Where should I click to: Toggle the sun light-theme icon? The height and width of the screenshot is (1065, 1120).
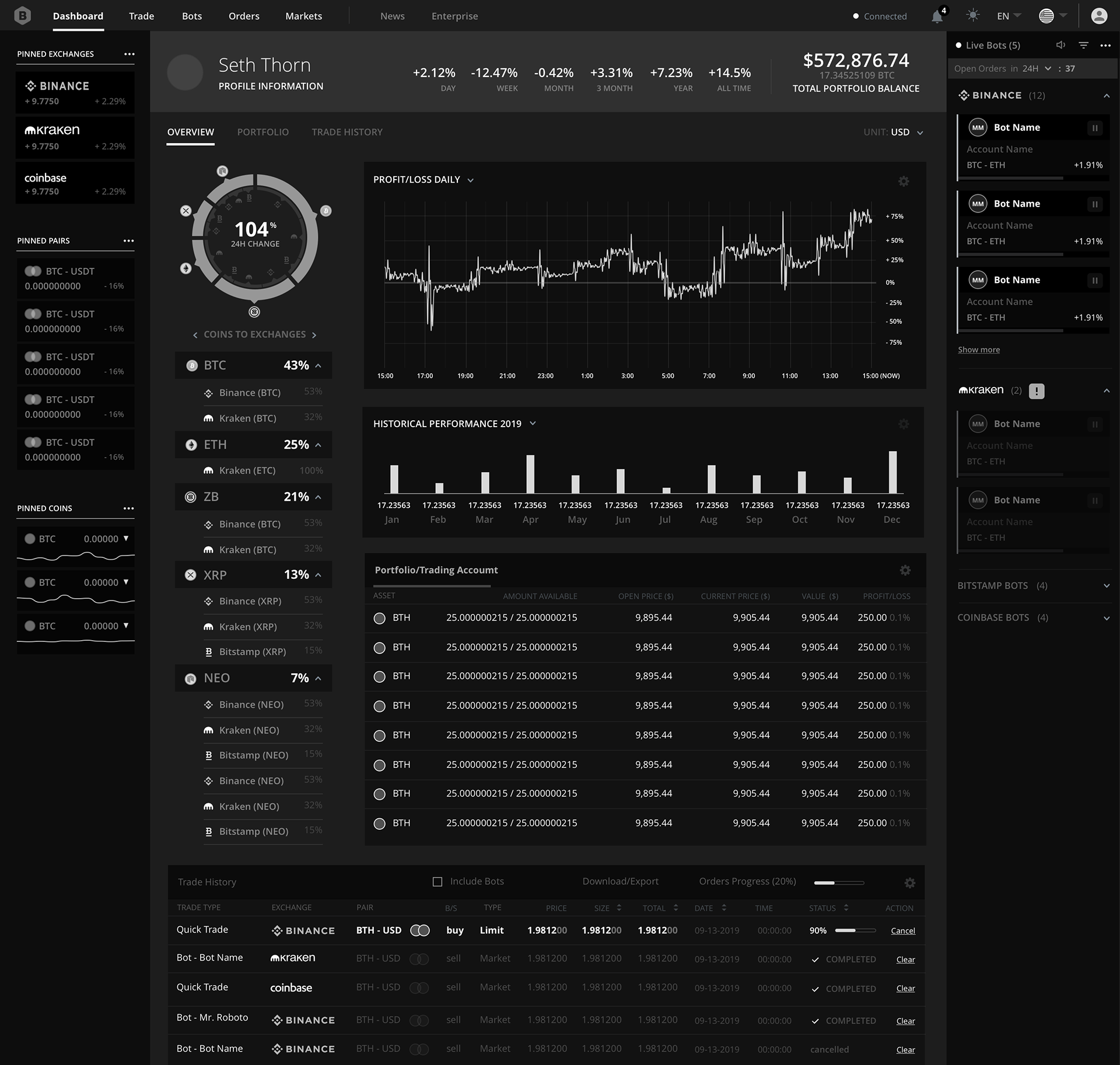[972, 16]
